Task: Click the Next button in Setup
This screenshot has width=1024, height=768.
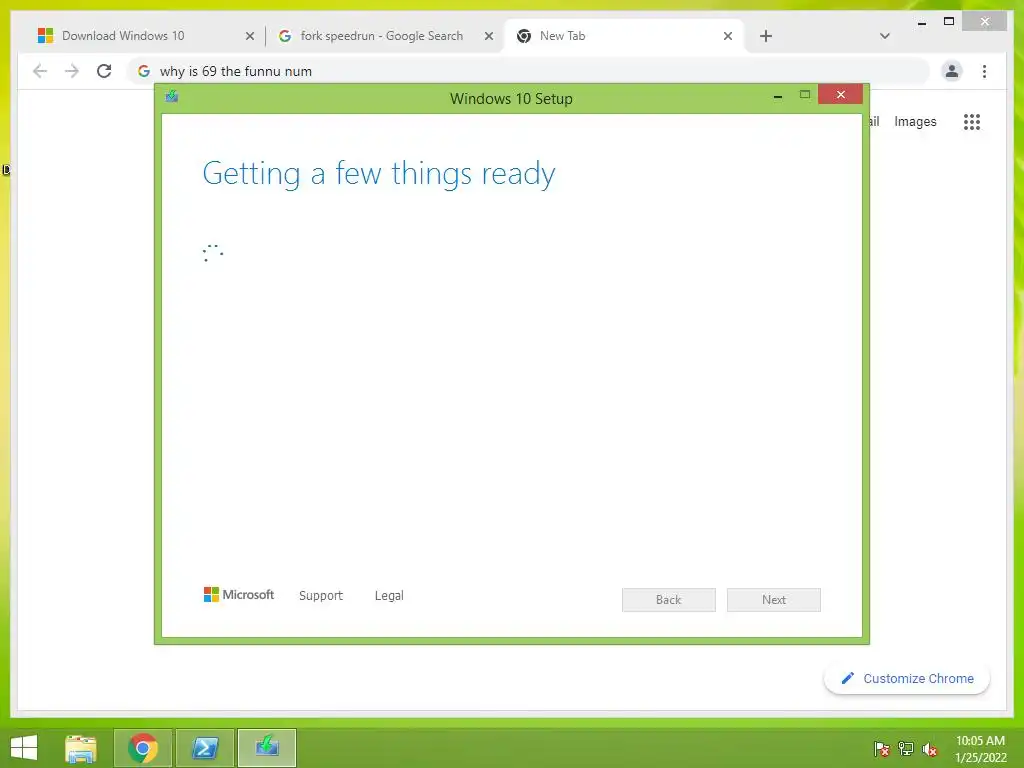Action: [774, 600]
